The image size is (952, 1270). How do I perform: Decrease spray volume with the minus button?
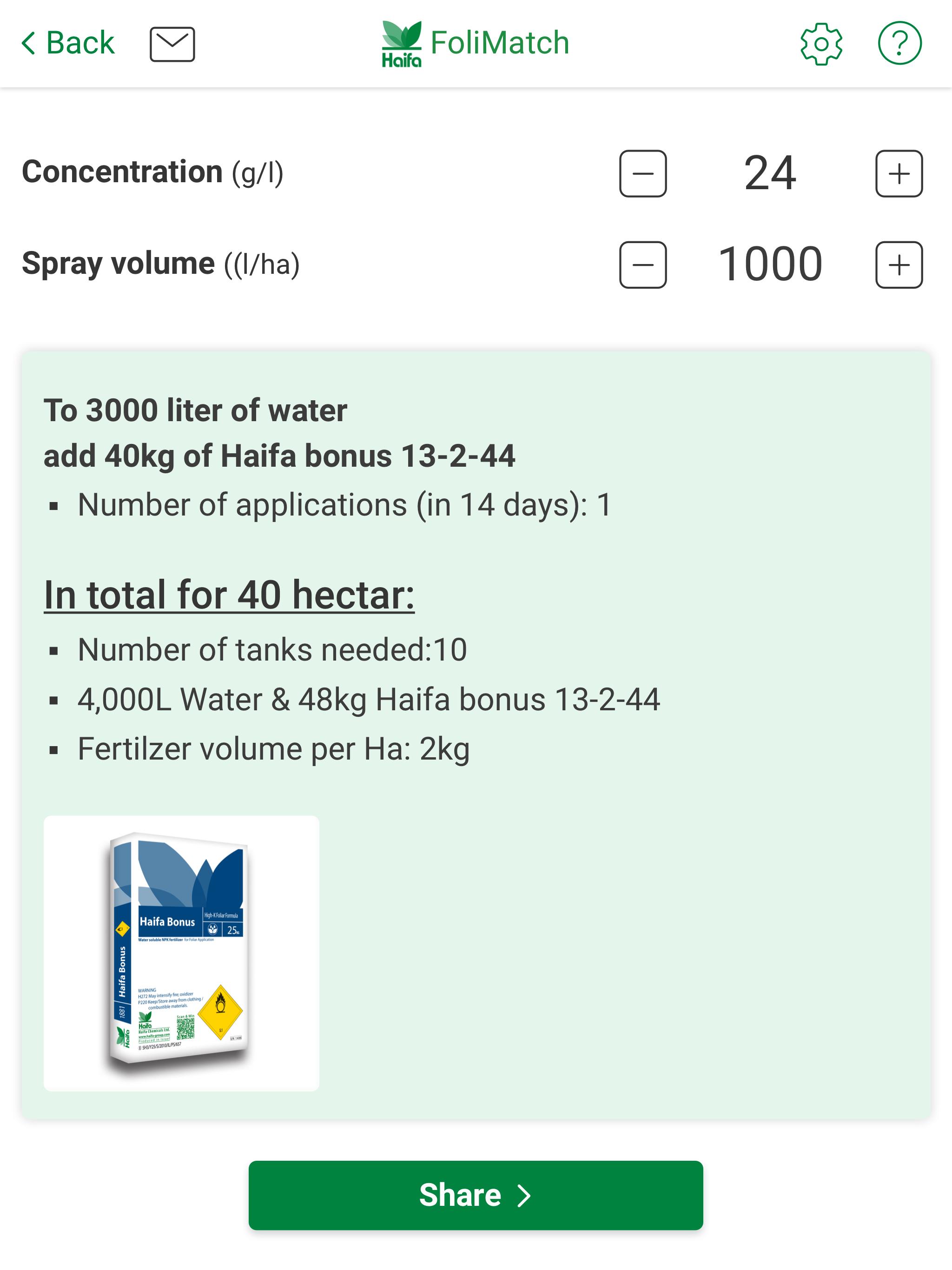pyautogui.click(x=642, y=265)
